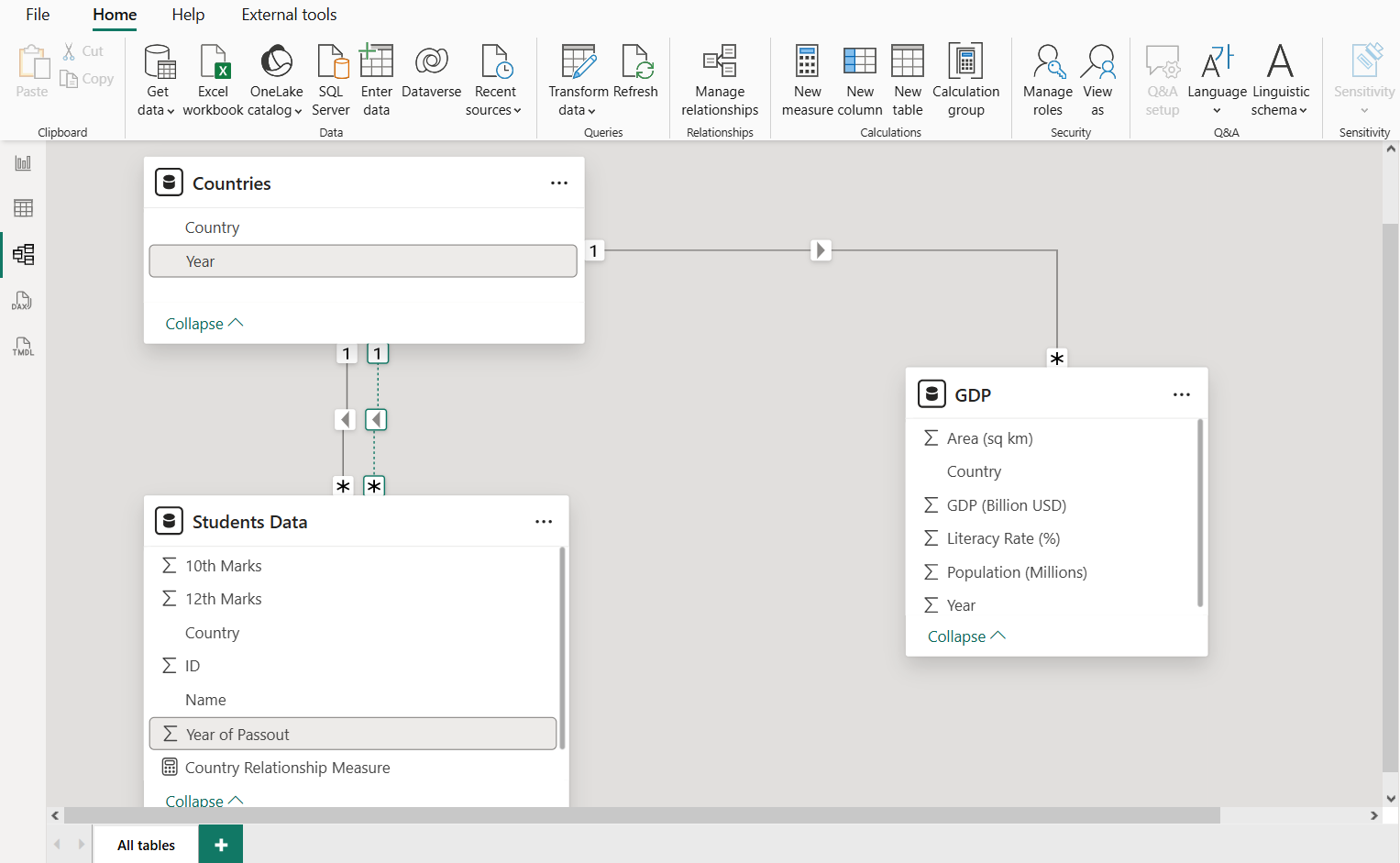Open the File menu

pyautogui.click(x=38, y=15)
